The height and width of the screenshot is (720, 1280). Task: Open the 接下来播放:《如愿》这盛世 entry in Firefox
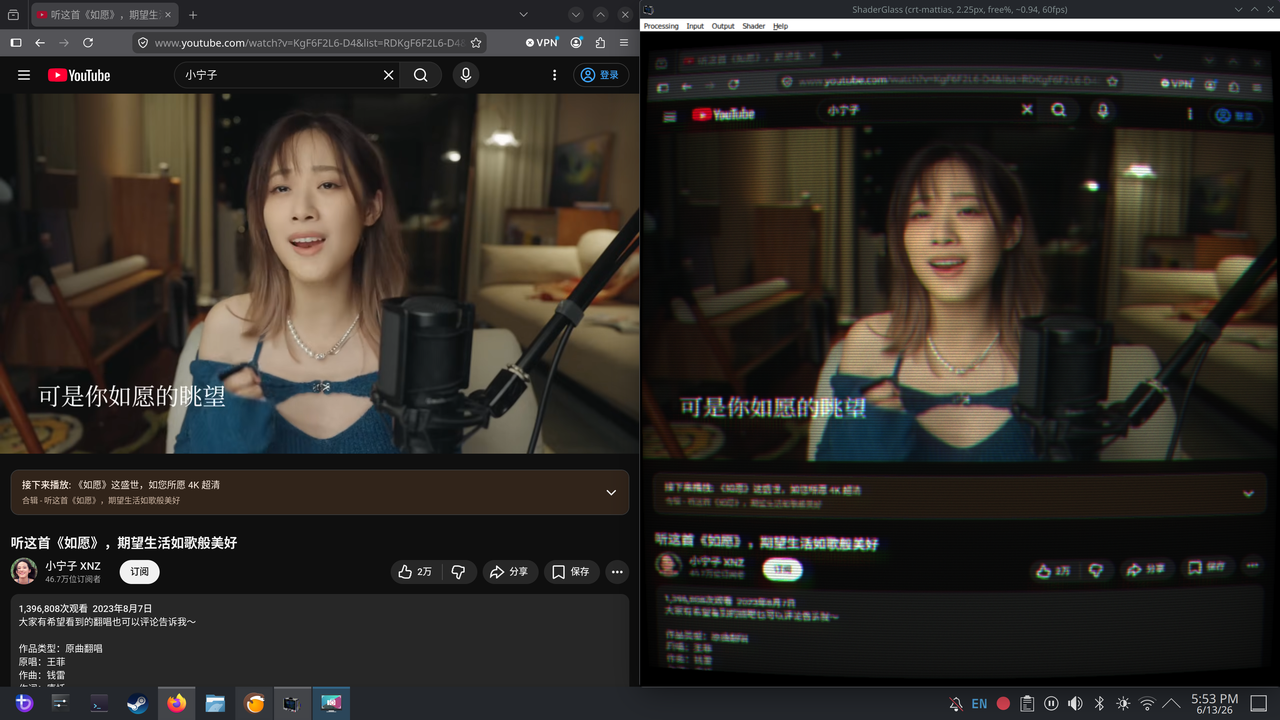(x=121, y=485)
